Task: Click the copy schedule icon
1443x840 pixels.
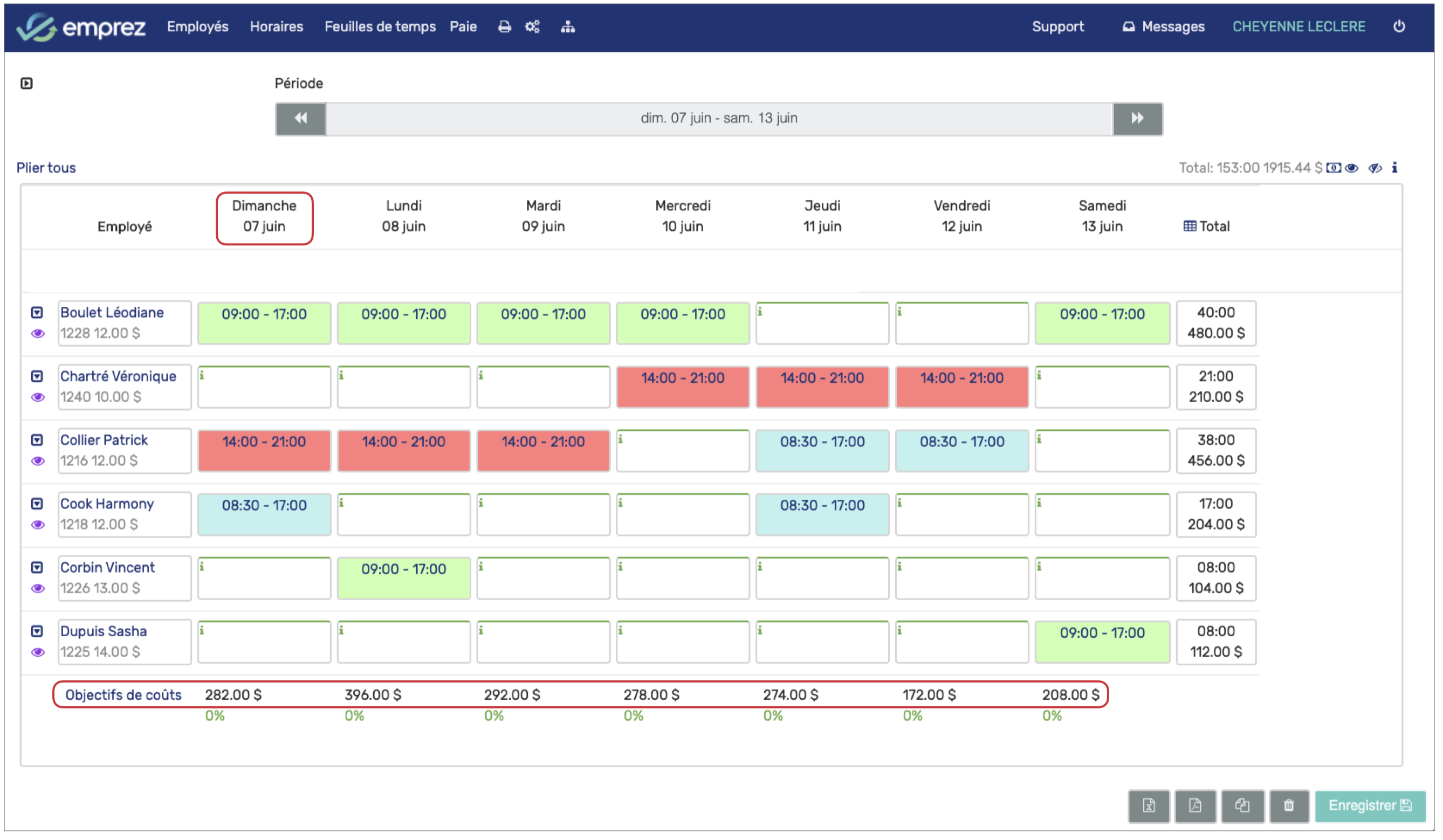Action: 1242,805
